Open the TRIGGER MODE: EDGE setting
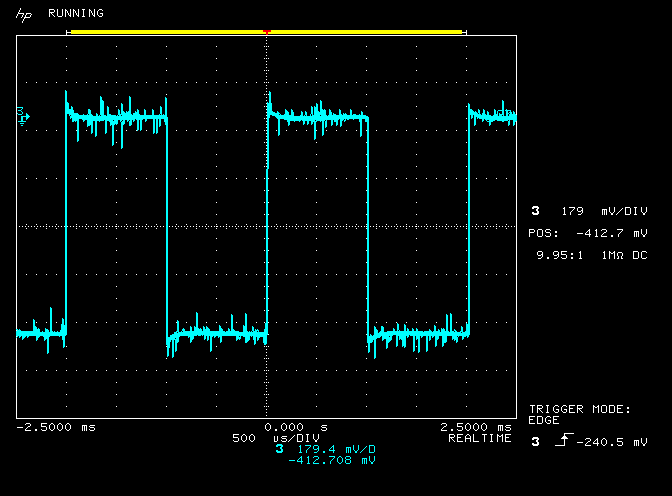Viewport: 672px width, 496px height. (x=579, y=414)
